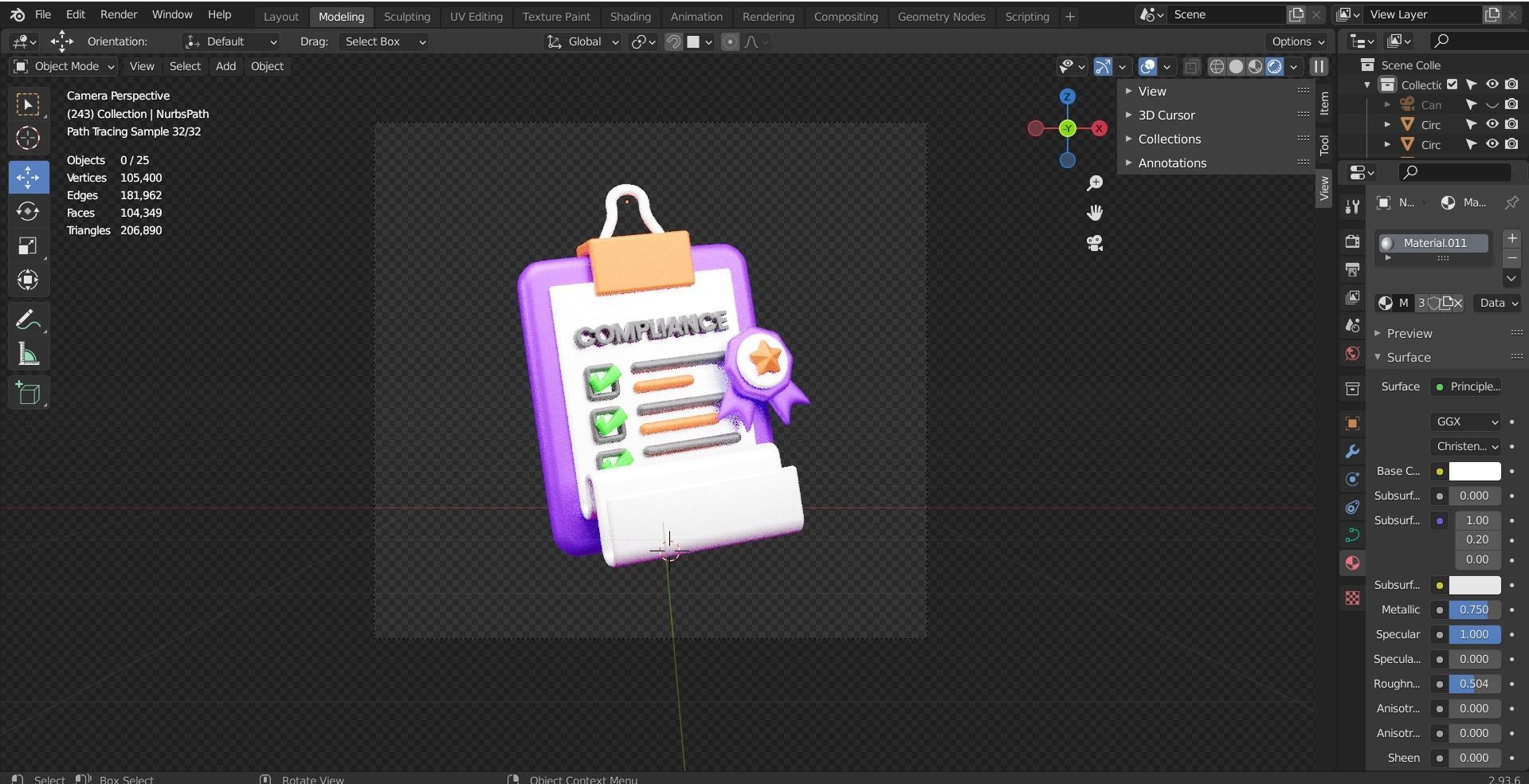
Task: Switch to solid viewport shading
Action: (x=1236, y=67)
